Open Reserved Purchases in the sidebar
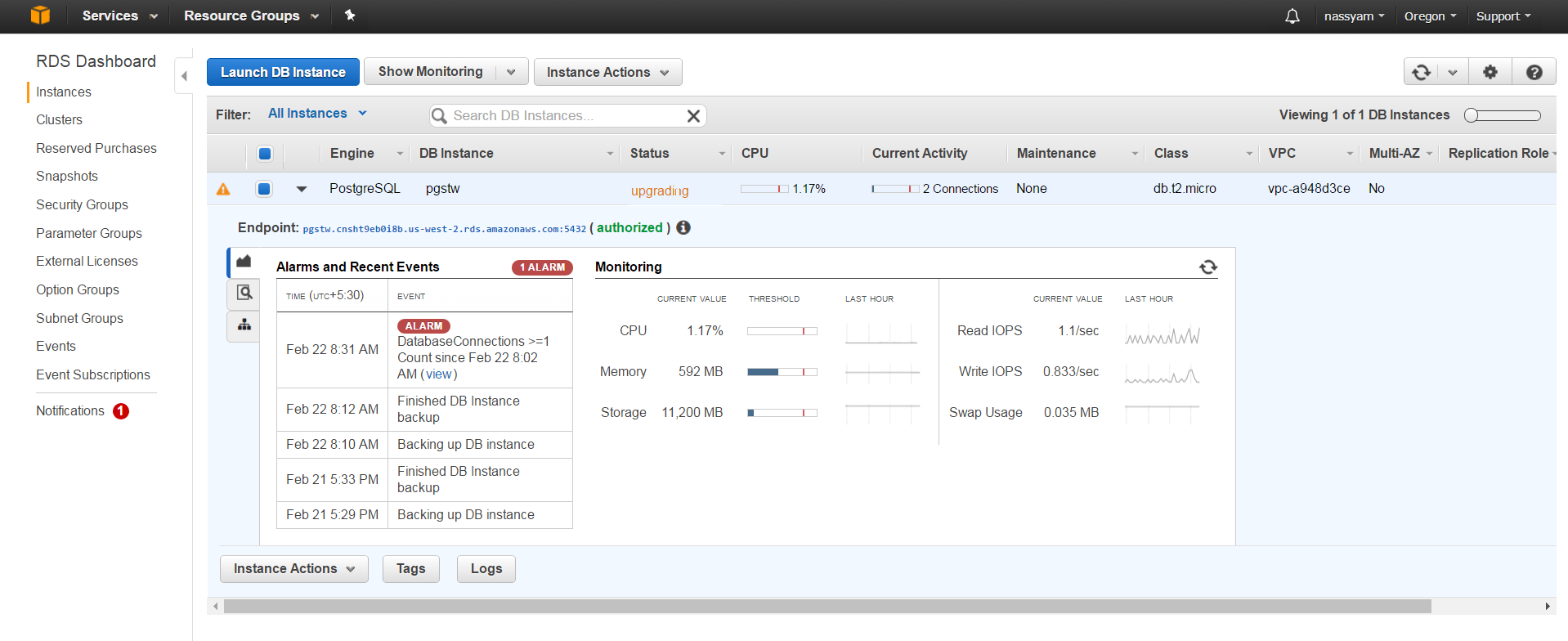 click(x=96, y=149)
